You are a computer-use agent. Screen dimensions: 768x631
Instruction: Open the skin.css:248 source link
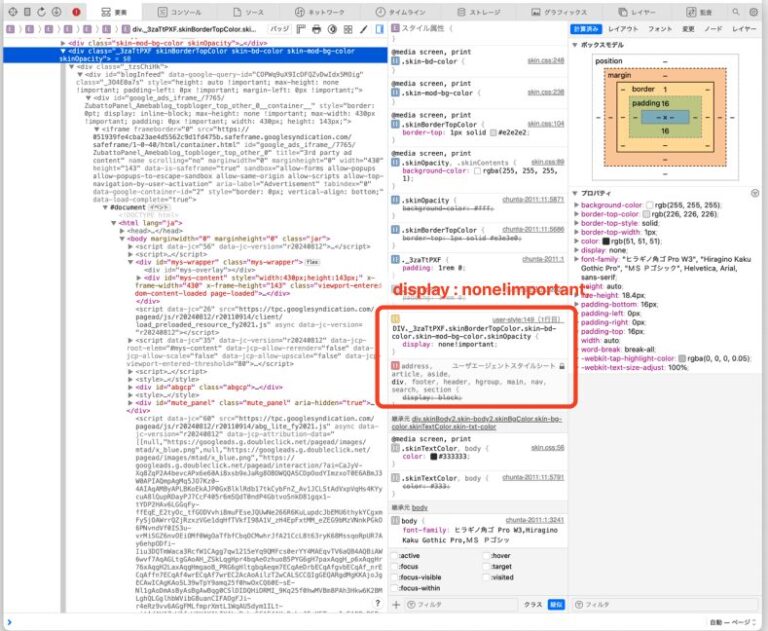546,61
